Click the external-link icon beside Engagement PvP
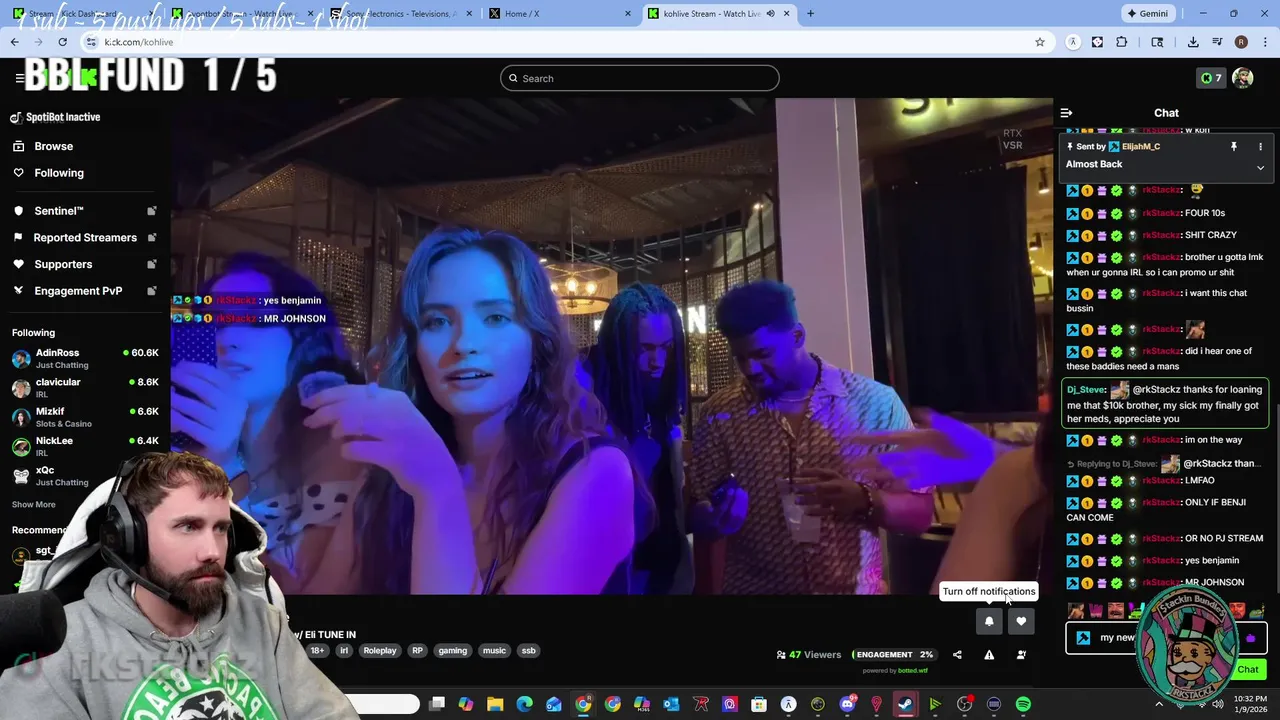Image resolution: width=1280 pixels, height=720 pixels. pyautogui.click(x=152, y=291)
